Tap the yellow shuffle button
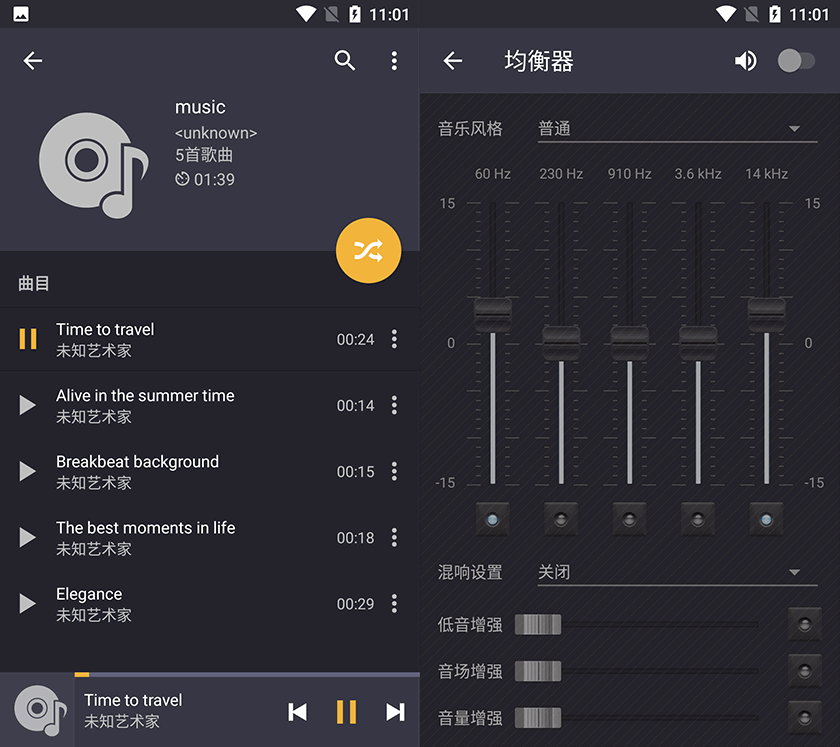840x747 pixels. coord(369,250)
